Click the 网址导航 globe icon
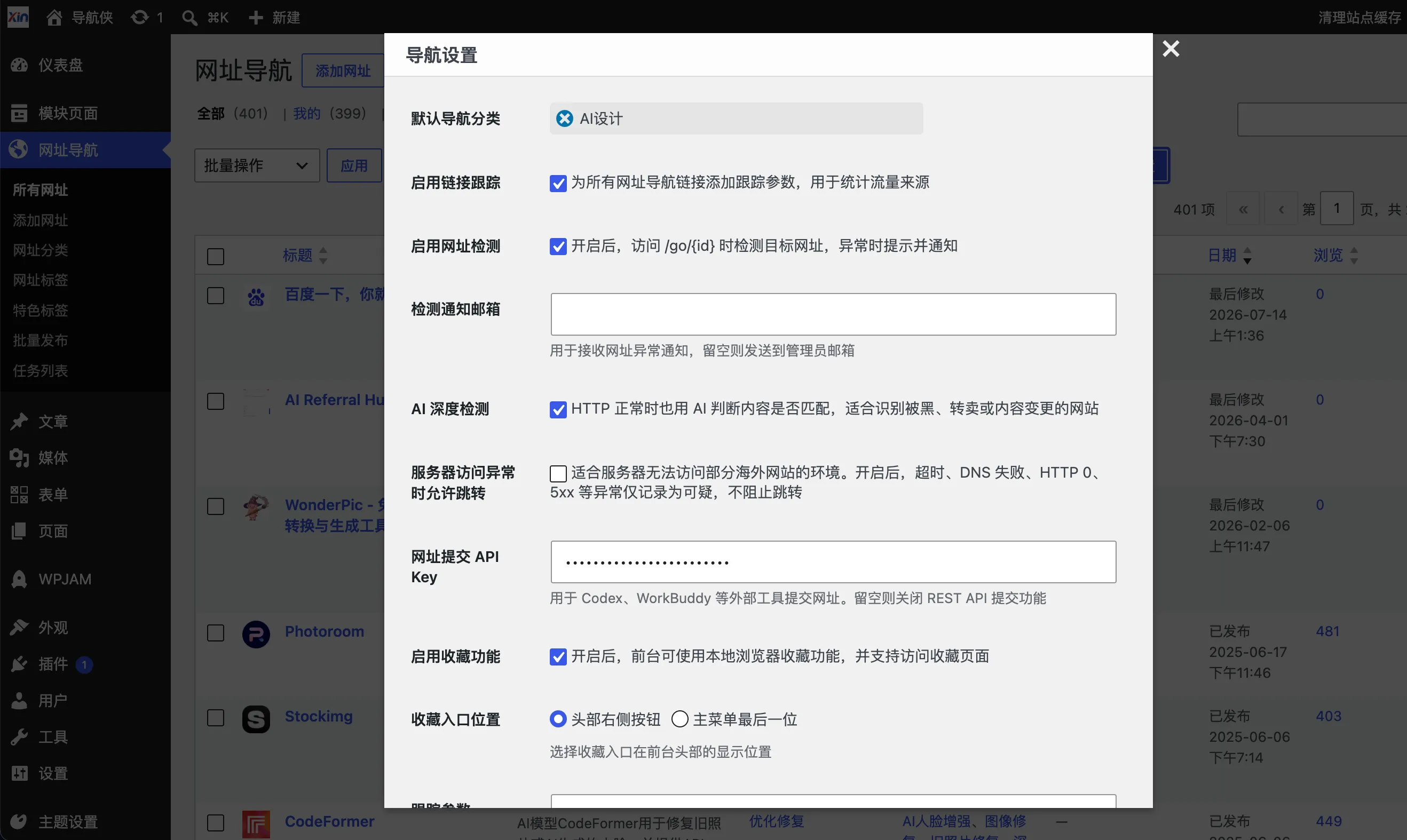 click(x=19, y=149)
